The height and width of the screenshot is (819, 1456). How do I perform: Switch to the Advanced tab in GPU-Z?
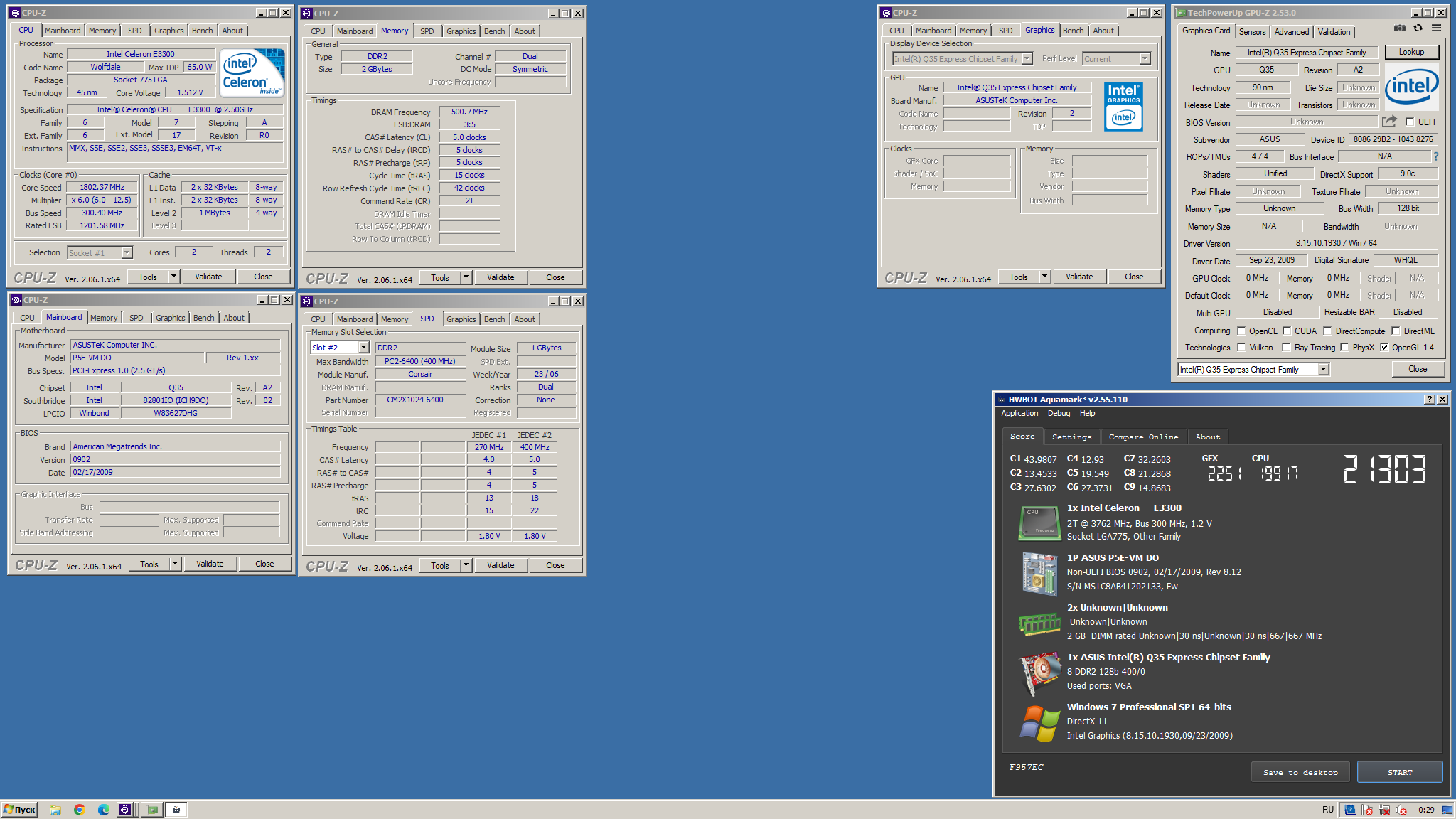[1291, 32]
